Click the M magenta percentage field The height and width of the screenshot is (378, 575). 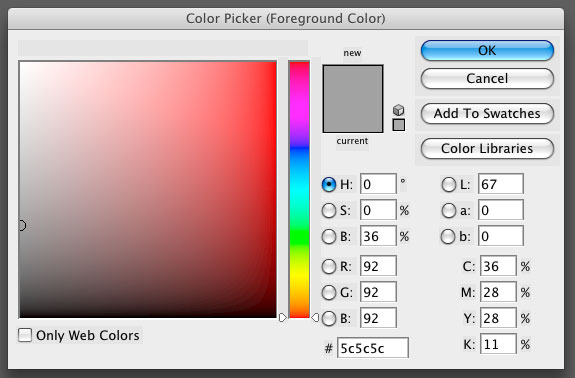point(498,292)
